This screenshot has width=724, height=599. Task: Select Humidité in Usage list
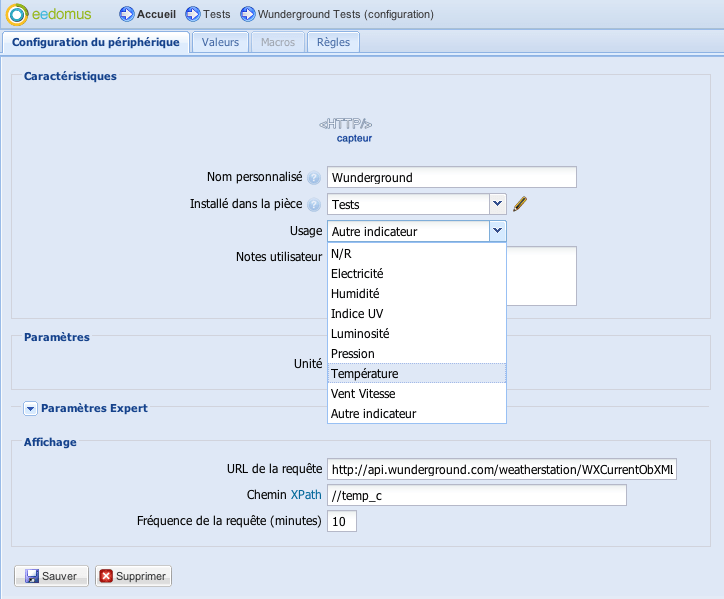(416, 294)
